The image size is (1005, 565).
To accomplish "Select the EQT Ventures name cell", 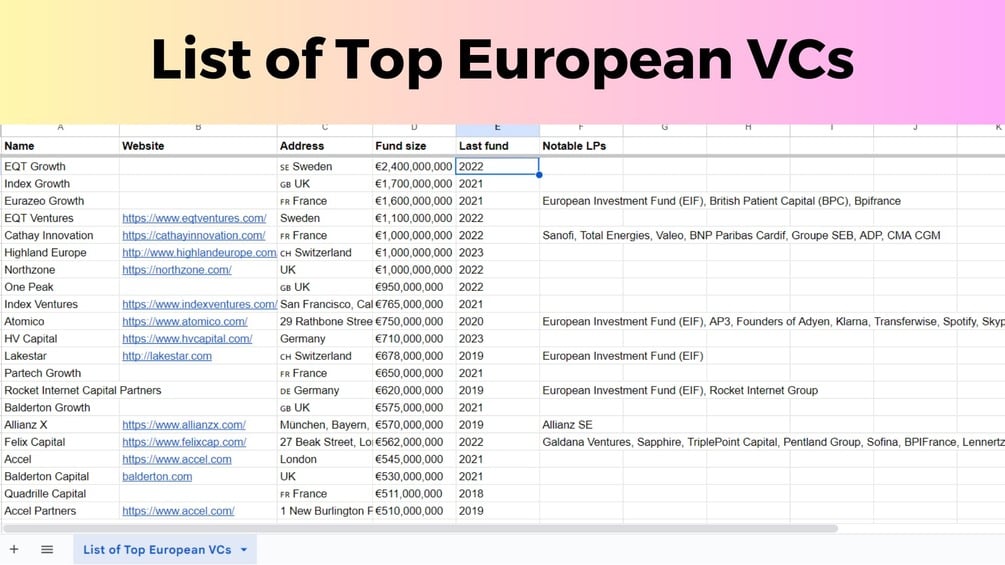I will pos(60,218).
